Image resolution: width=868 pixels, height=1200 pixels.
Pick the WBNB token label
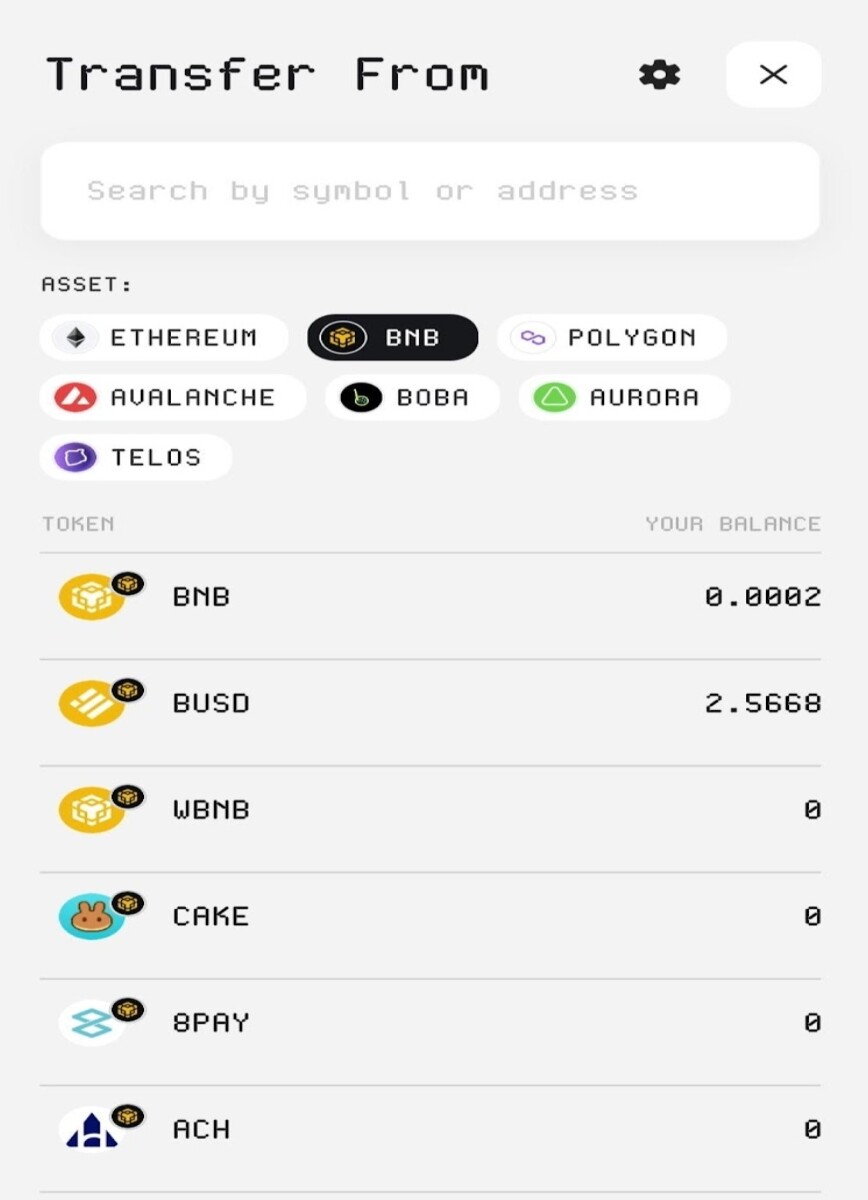(x=211, y=809)
